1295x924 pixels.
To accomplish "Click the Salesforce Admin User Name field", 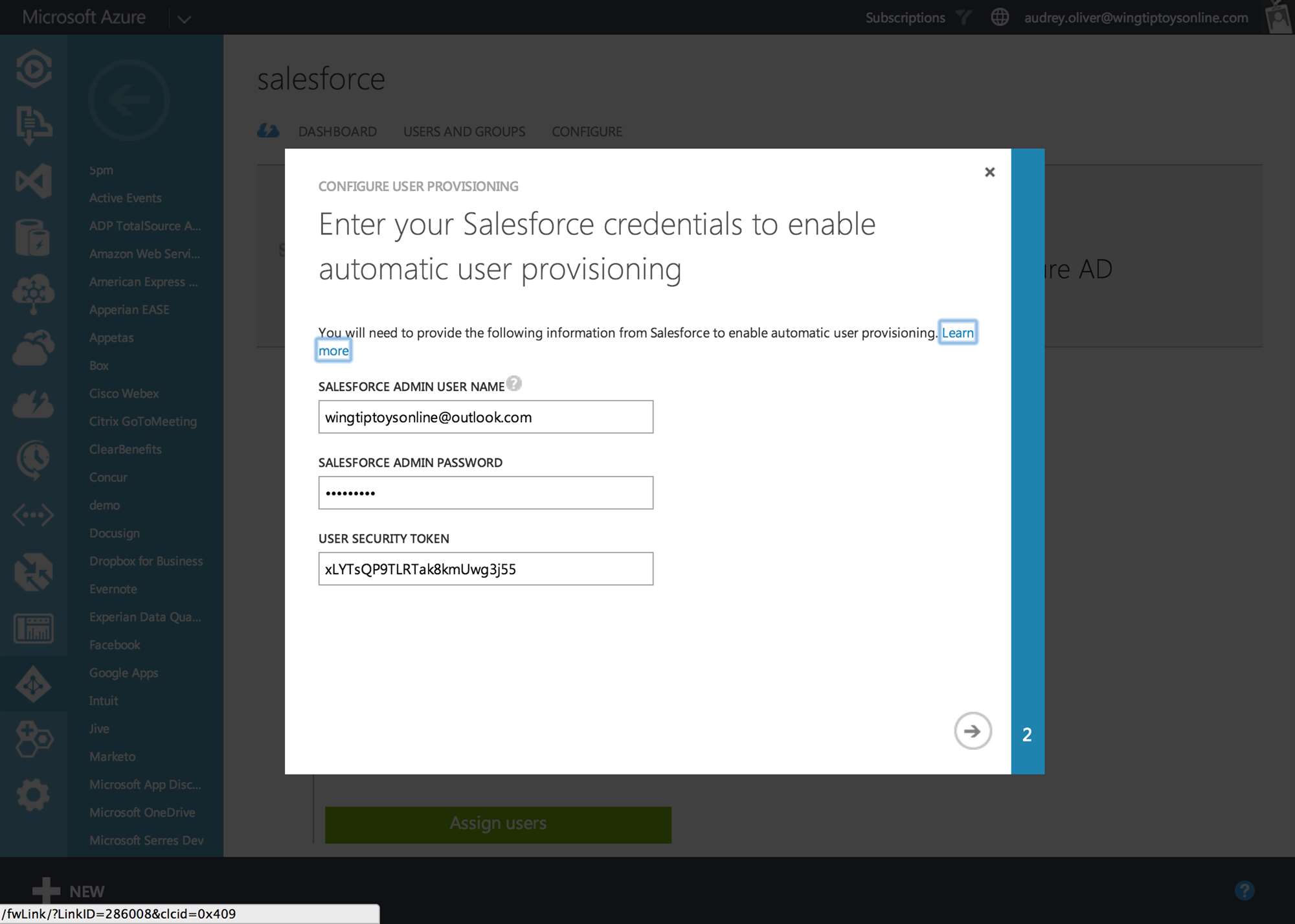I will tap(486, 417).
